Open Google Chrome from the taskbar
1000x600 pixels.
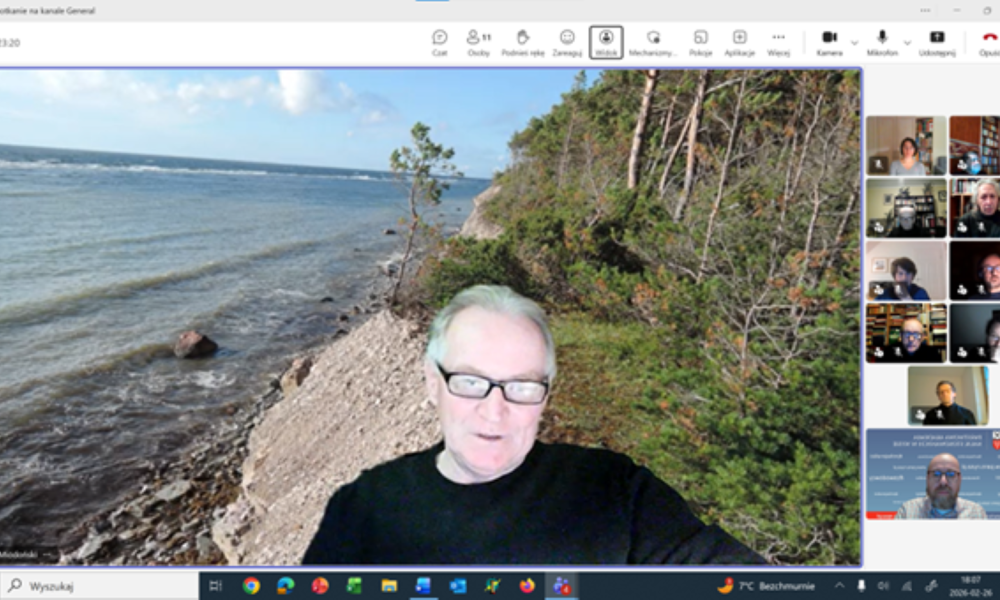point(251,586)
